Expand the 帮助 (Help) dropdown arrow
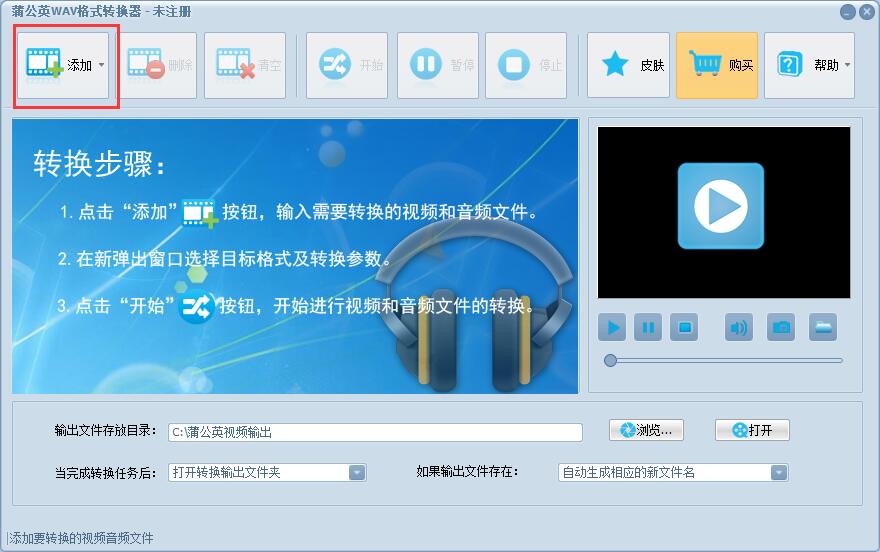880x552 pixels. [848, 65]
